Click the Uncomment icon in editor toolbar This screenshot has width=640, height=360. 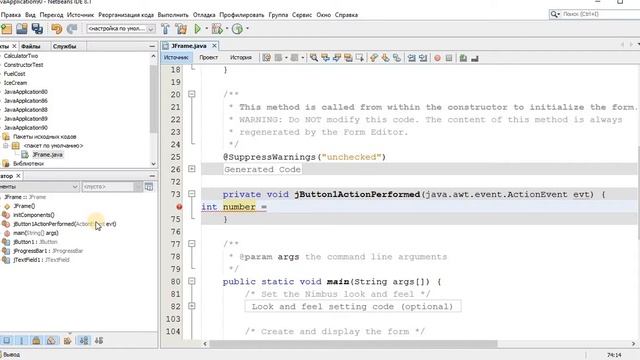[x=474, y=58]
